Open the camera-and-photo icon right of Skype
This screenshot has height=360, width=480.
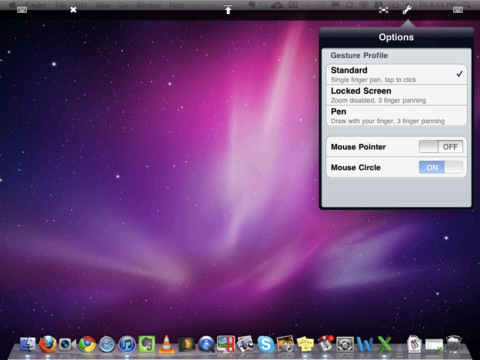286,344
